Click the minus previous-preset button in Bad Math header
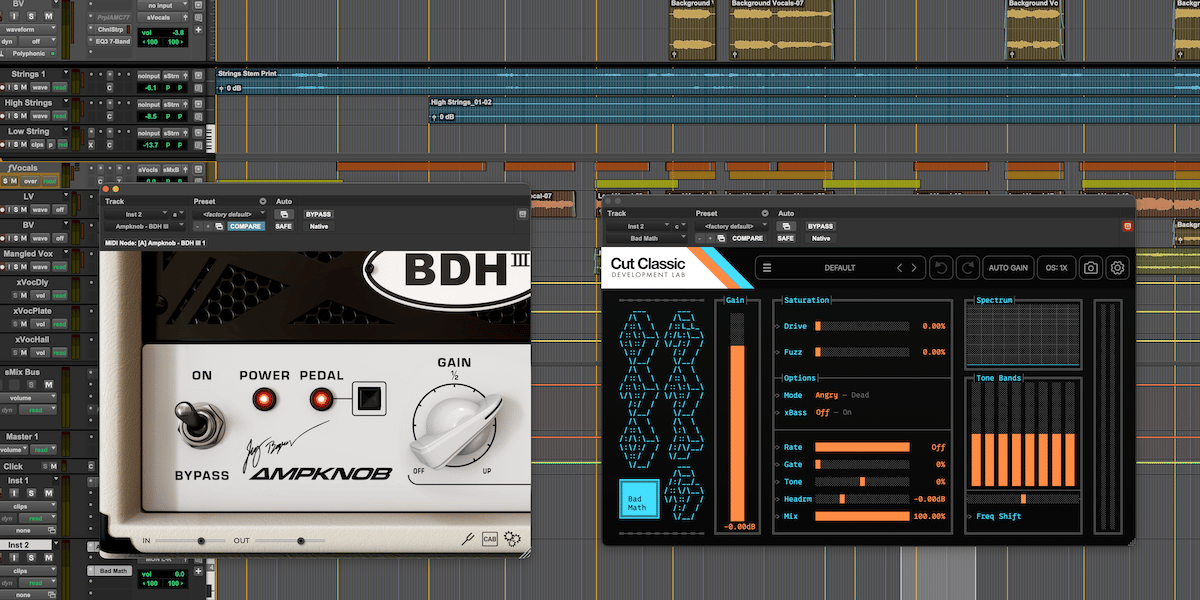This screenshot has height=600, width=1200. 698,238
